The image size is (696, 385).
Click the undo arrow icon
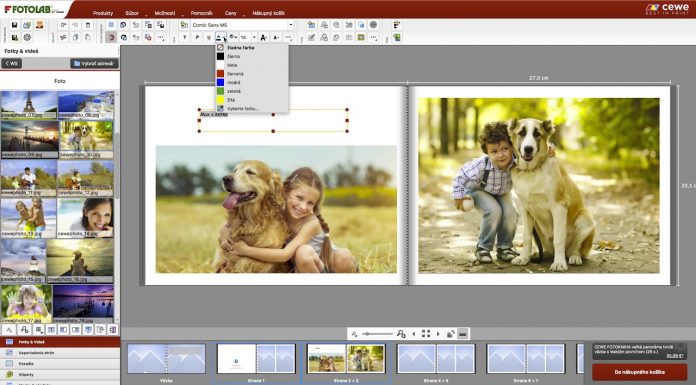[x=63, y=25]
